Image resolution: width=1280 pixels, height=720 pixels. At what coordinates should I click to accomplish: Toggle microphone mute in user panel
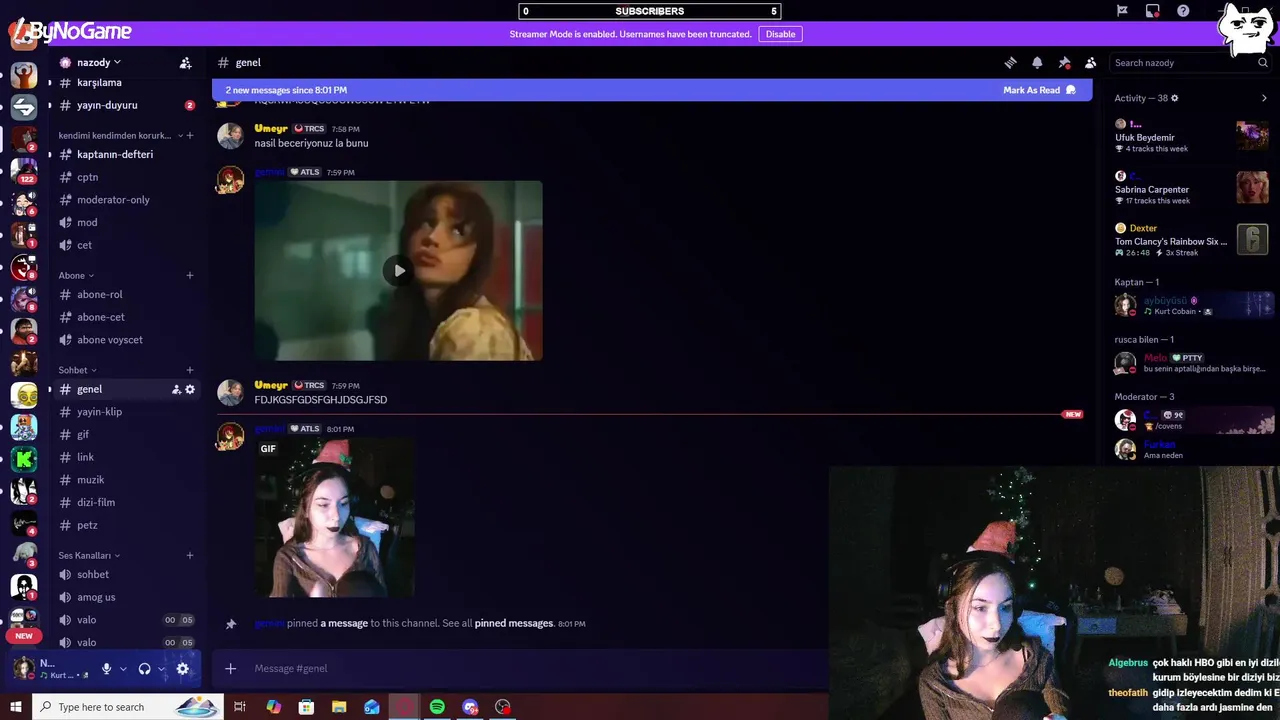click(x=106, y=669)
